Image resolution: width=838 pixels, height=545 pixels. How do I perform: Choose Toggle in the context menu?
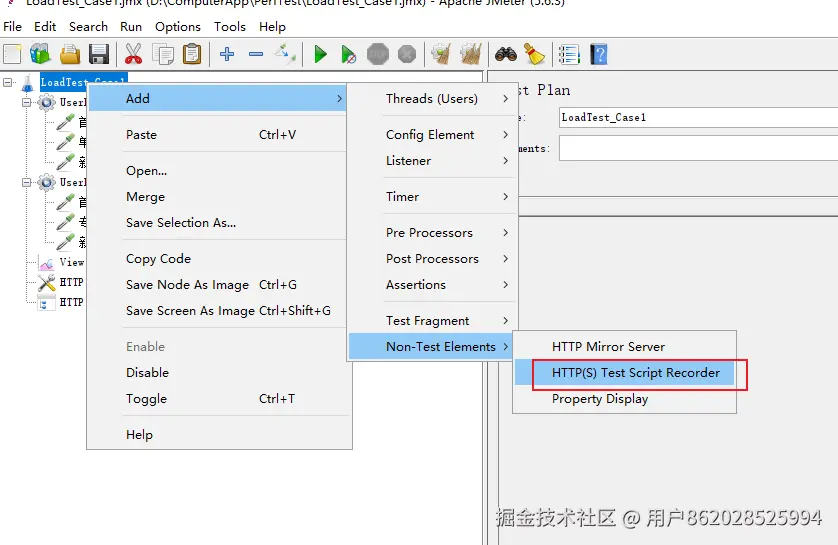pyautogui.click(x=218, y=399)
